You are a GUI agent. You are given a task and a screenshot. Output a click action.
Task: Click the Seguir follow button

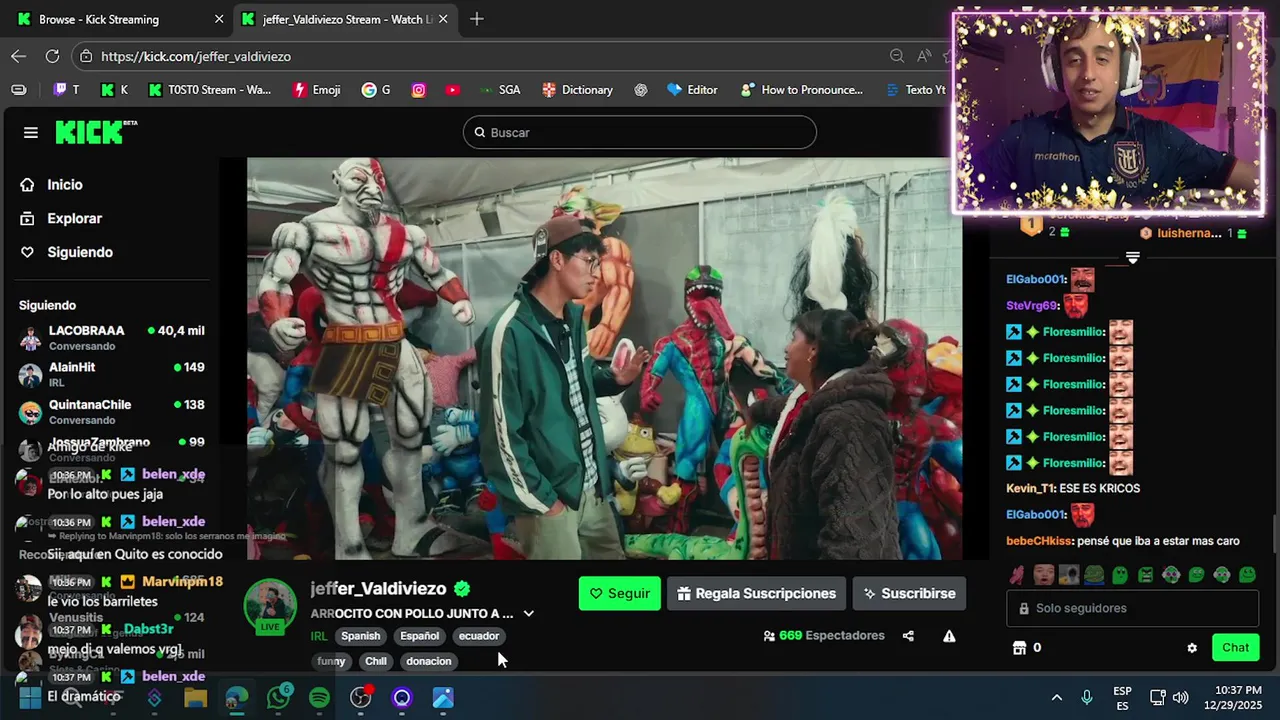coord(619,593)
